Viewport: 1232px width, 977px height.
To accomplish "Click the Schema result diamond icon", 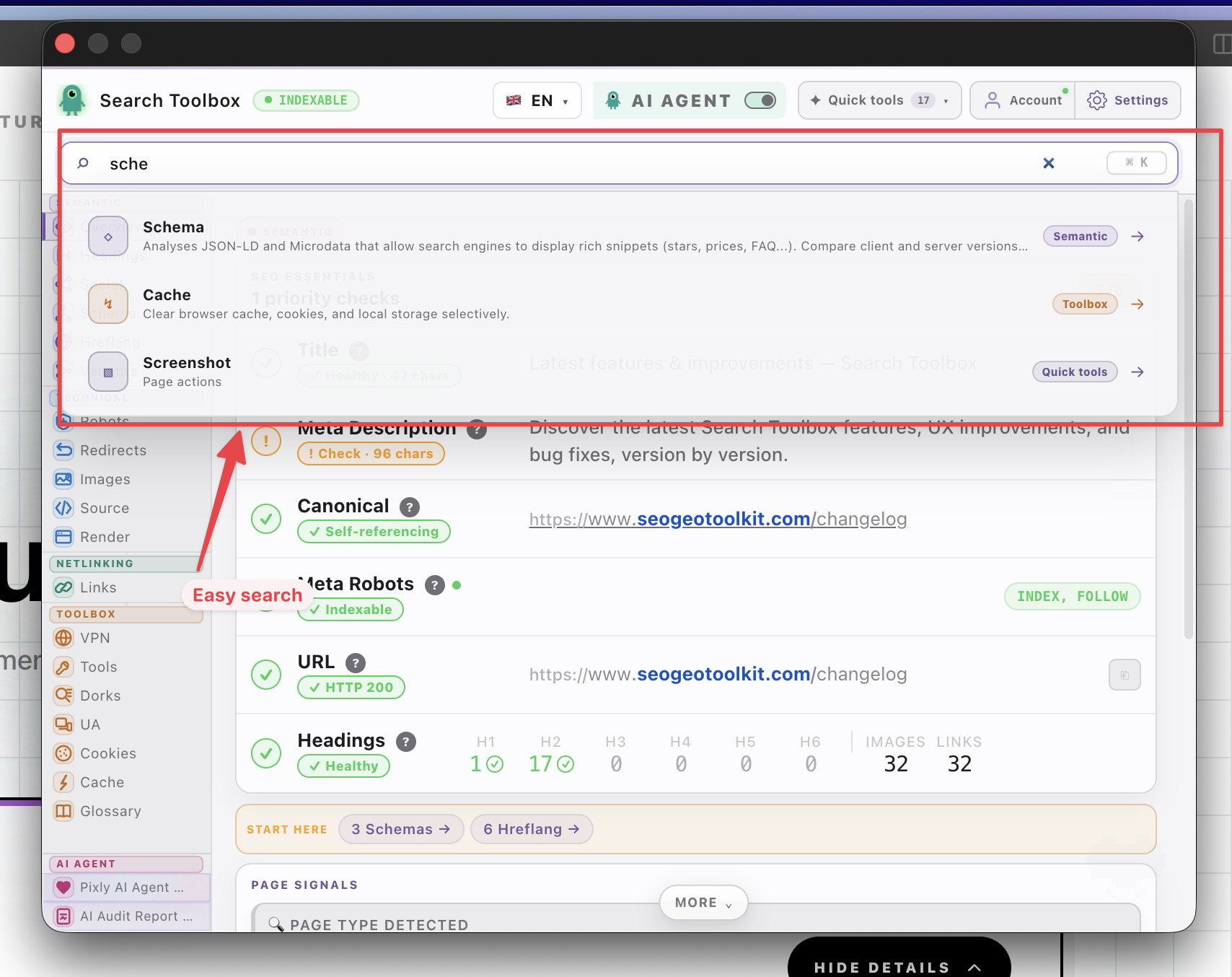I will coord(108,236).
